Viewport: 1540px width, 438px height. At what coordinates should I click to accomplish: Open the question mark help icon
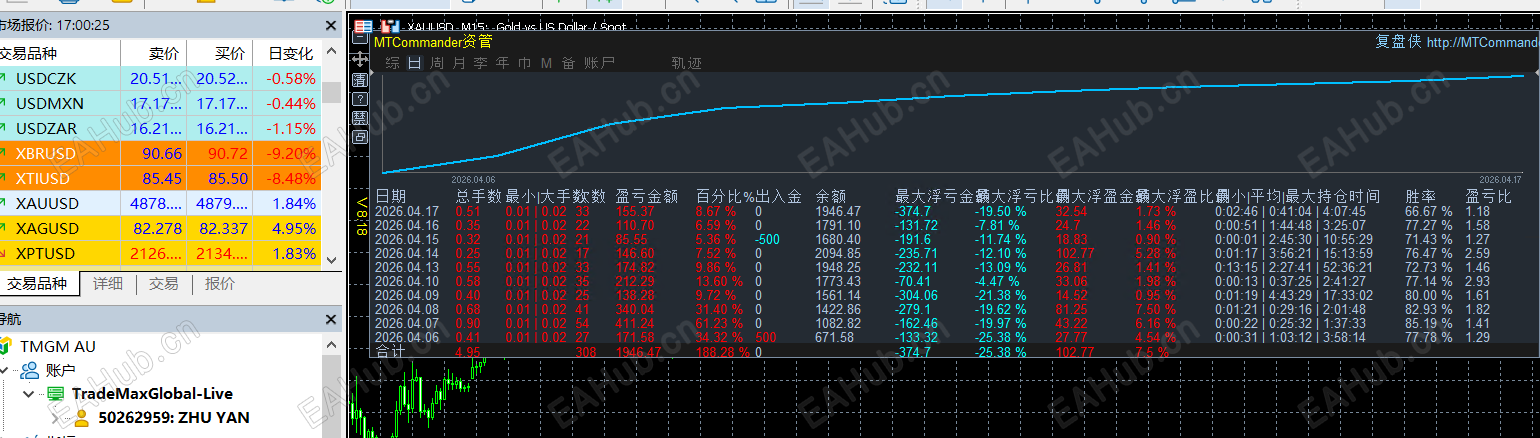coord(360,99)
